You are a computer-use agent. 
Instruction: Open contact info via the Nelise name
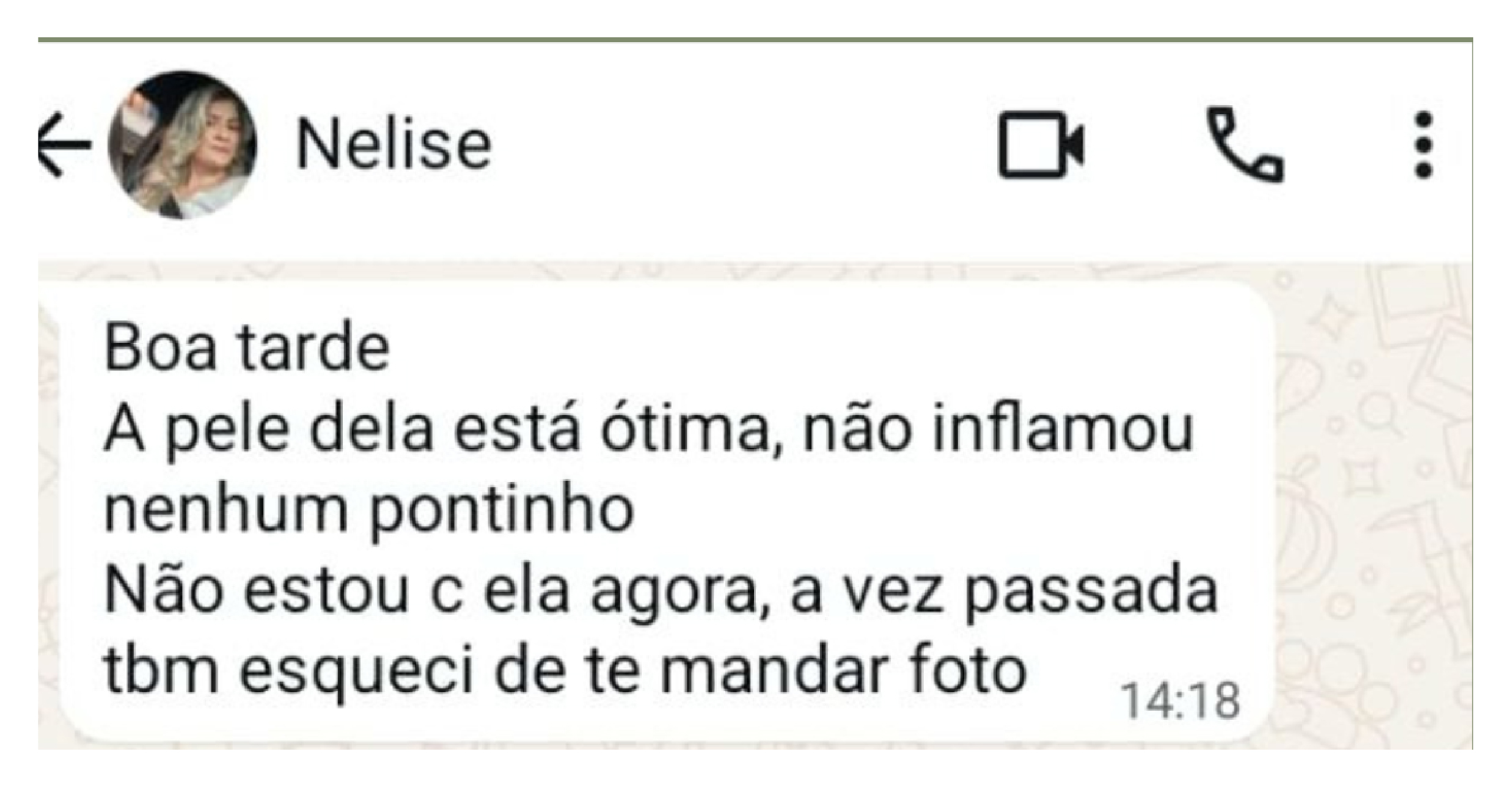pyautogui.click(x=394, y=145)
